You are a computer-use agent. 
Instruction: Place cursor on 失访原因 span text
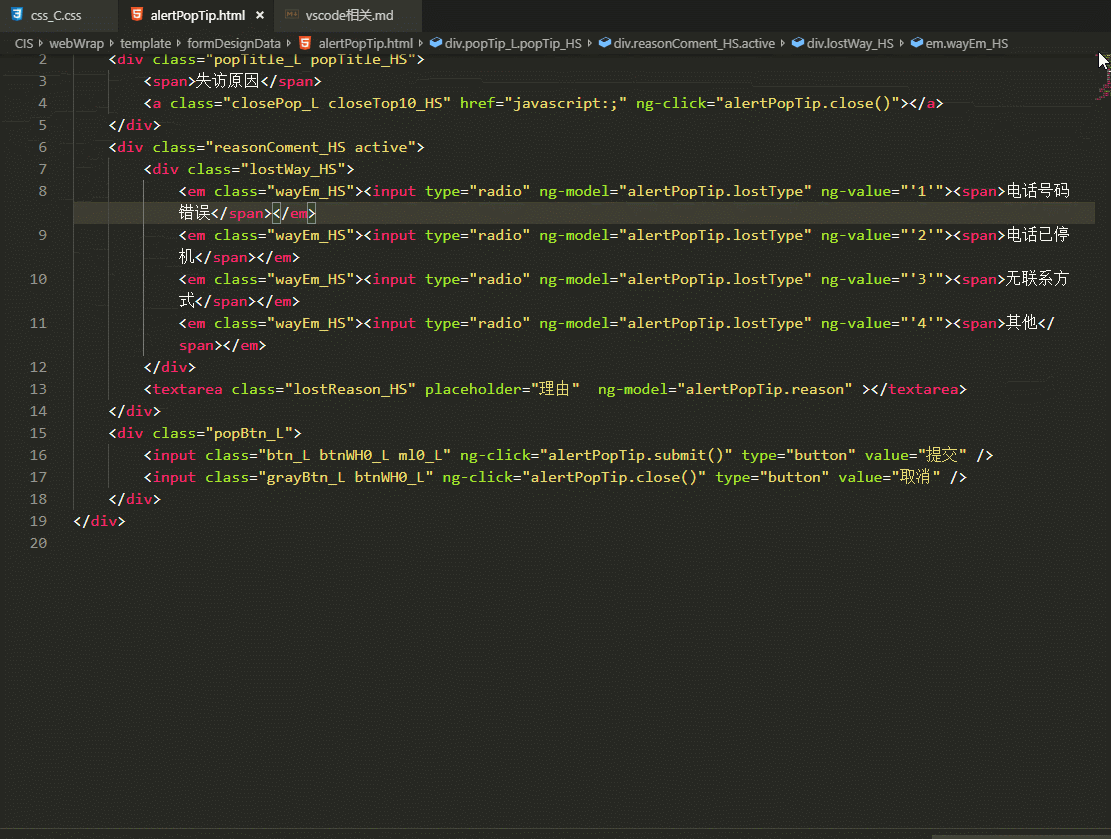tap(227, 81)
